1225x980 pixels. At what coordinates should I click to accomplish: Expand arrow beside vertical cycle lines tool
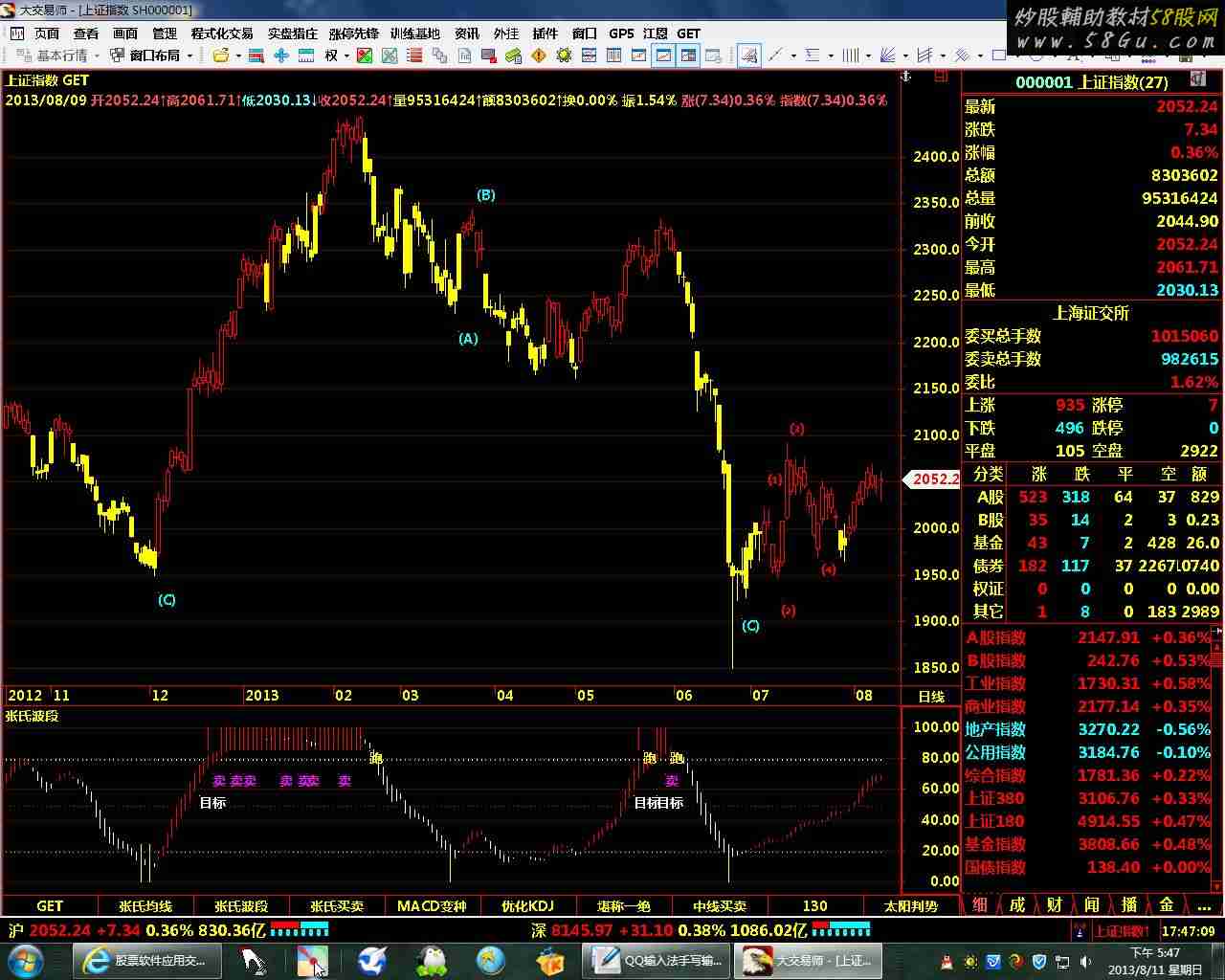pyautogui.click(x=868, y=56)
